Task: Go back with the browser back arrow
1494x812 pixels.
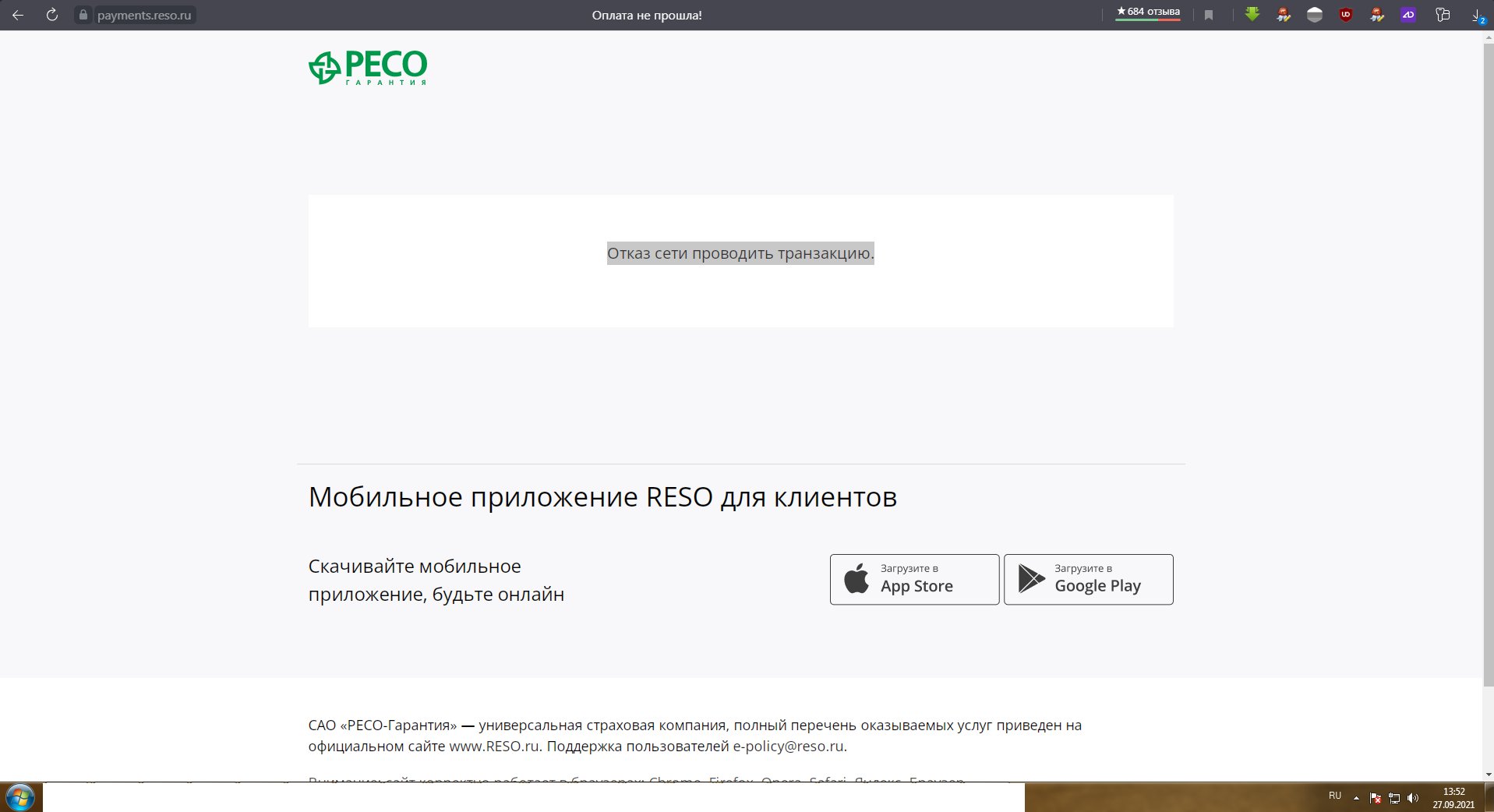Action: 17,15
